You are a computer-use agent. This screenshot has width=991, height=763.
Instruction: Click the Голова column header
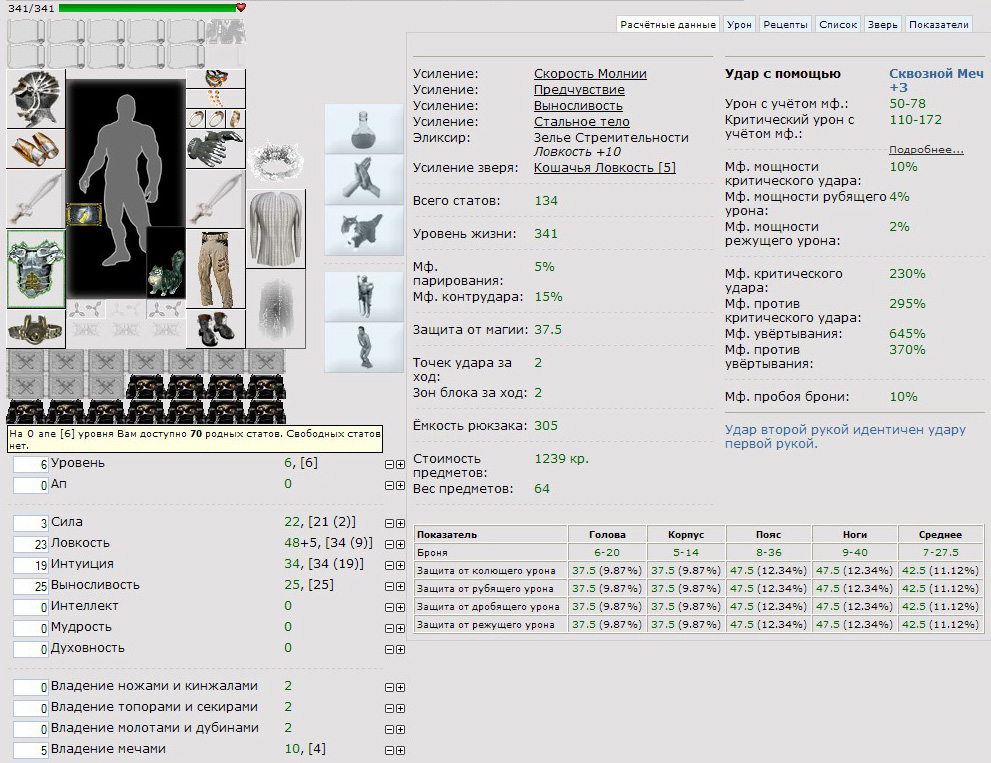point(607,535)
